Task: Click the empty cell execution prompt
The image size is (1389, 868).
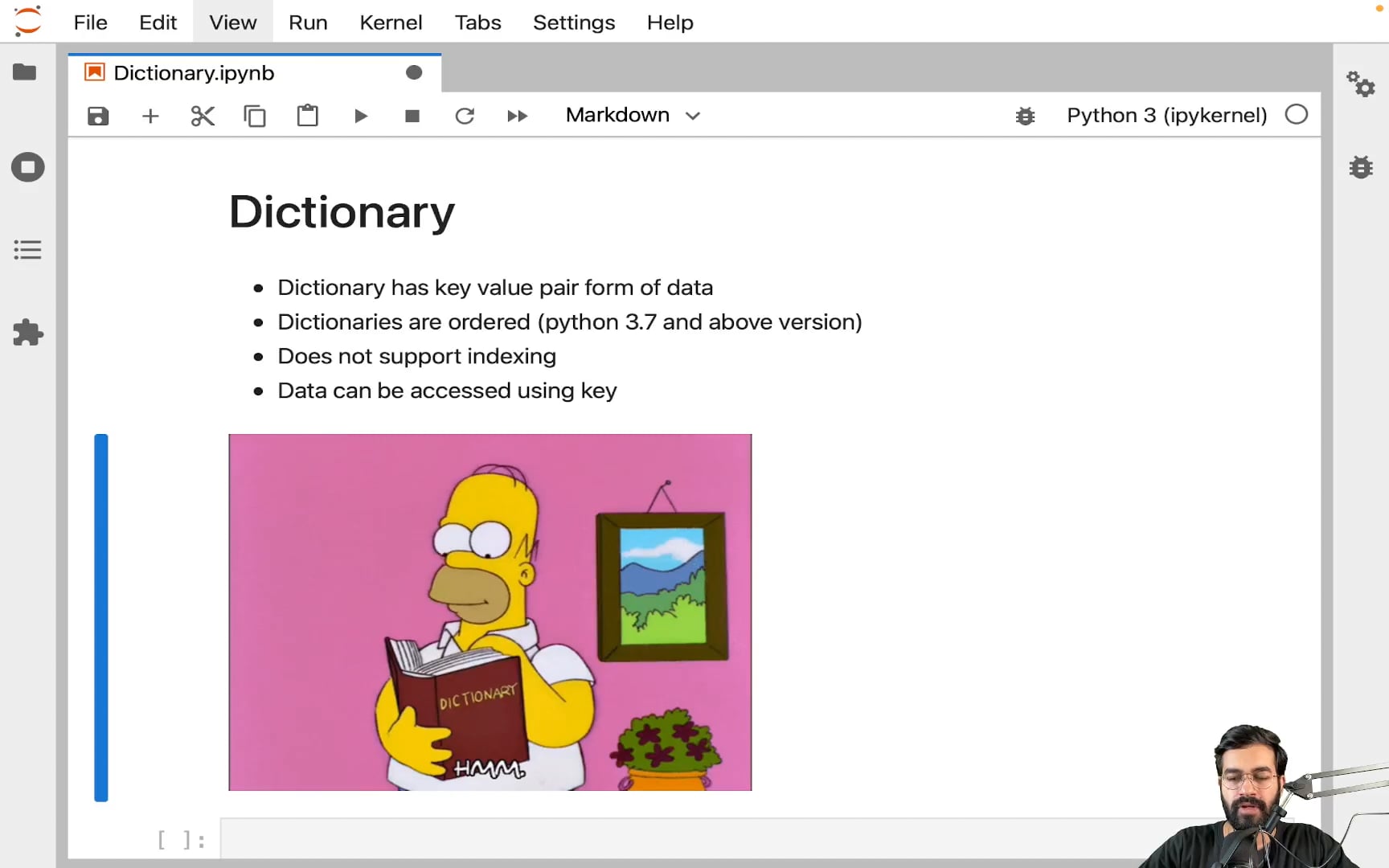Action: pos(182,841)
